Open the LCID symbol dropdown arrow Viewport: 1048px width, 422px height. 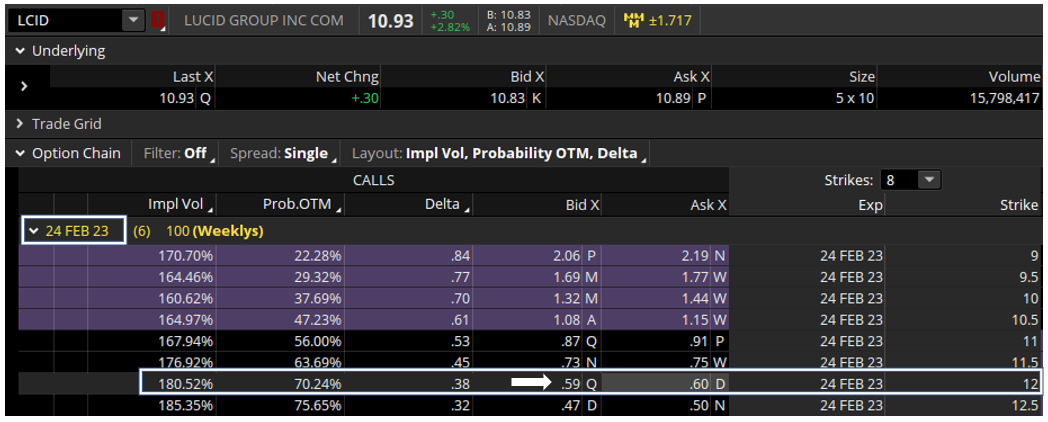(133, 21)
